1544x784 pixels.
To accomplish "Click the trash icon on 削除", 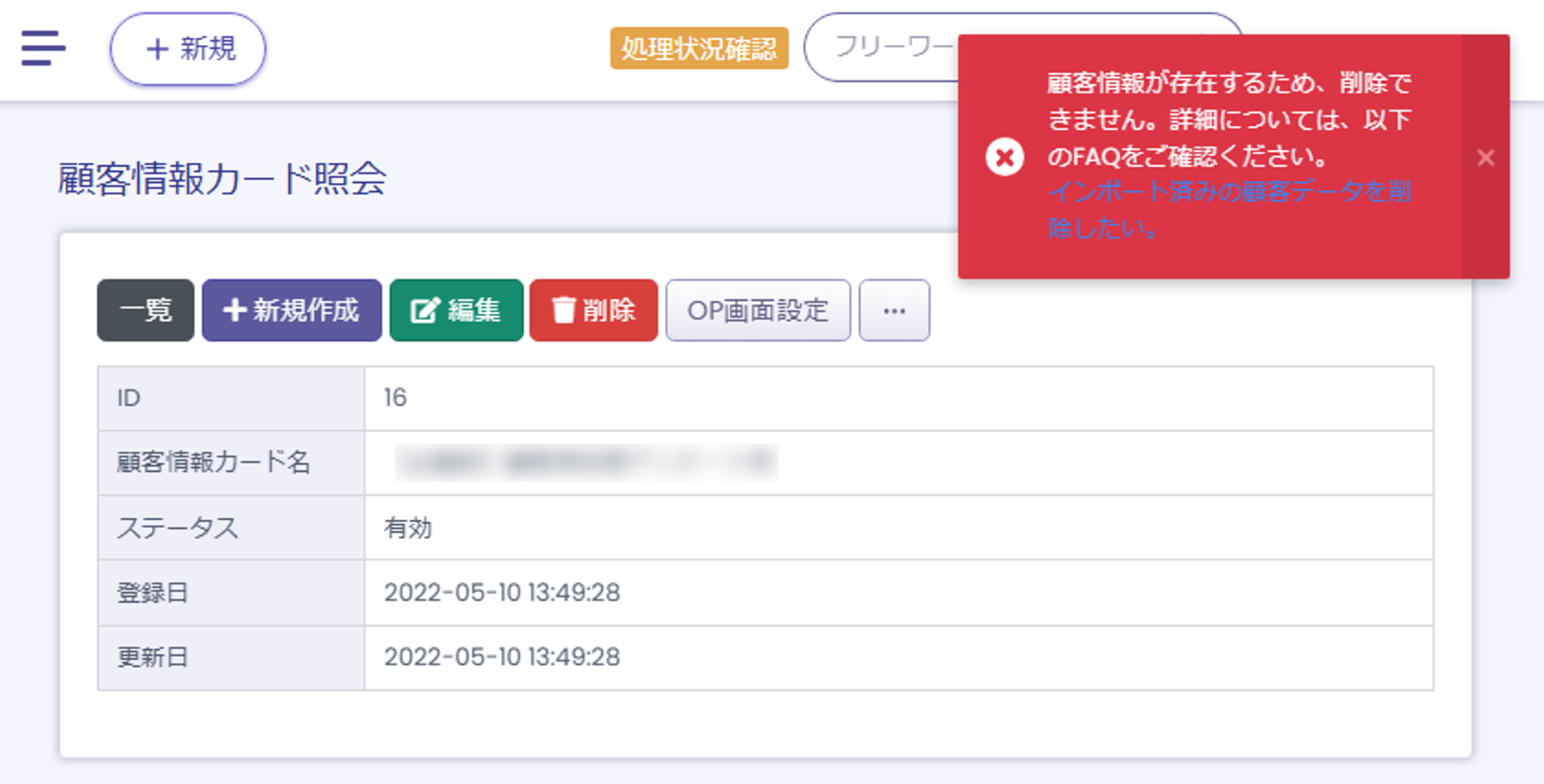I will point(564,311).
